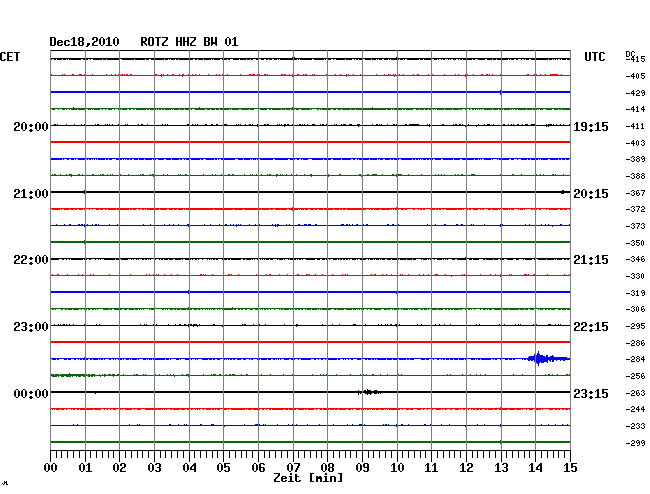Viewport: 650px width, 494px height.
Task: Click the blue seismic event burst near minute 14
Action: [547, 358]
